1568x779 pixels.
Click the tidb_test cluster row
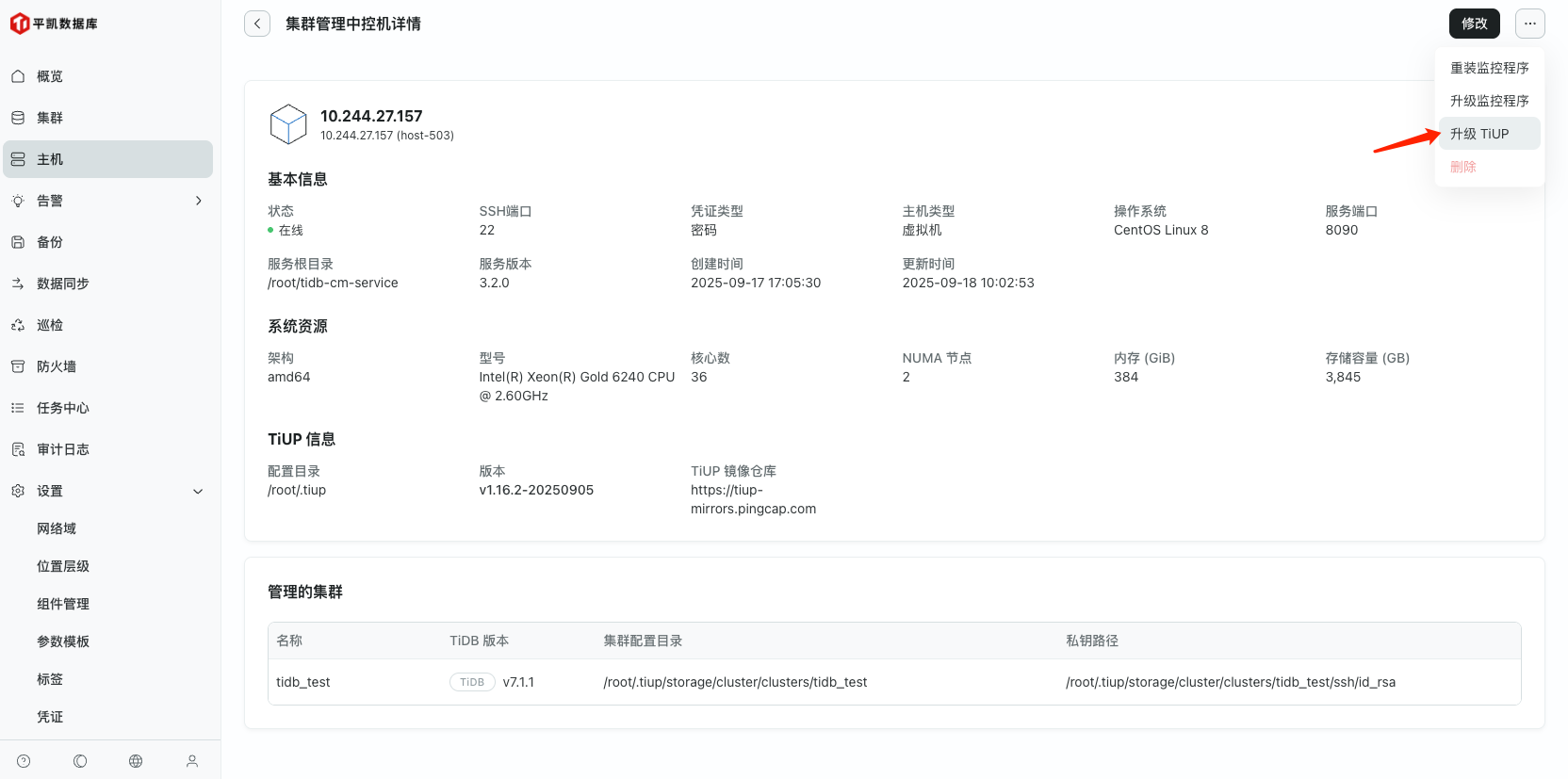tap(303, 682)
